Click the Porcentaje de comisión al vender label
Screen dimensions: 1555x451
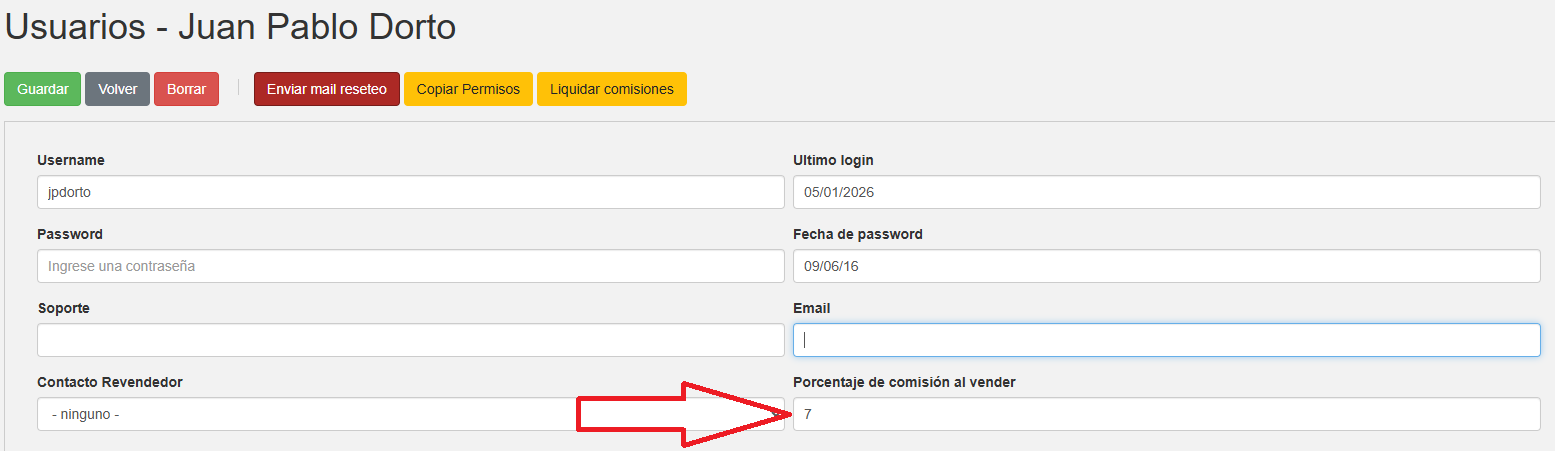coord(904,382)
